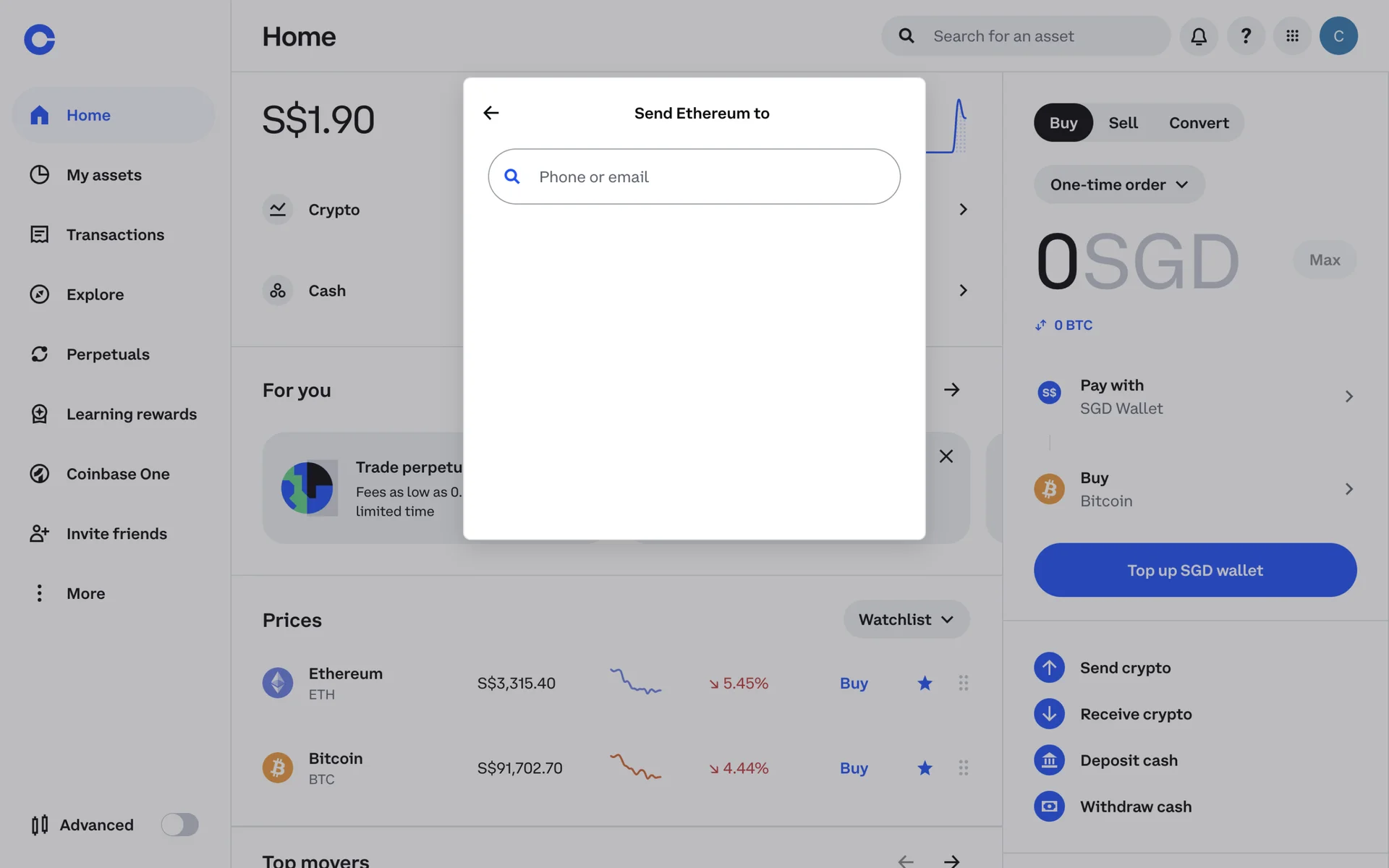This screenshot has height=868, width=1389.
Task: Open the help question mark icon
Action: click(1246, 36)
